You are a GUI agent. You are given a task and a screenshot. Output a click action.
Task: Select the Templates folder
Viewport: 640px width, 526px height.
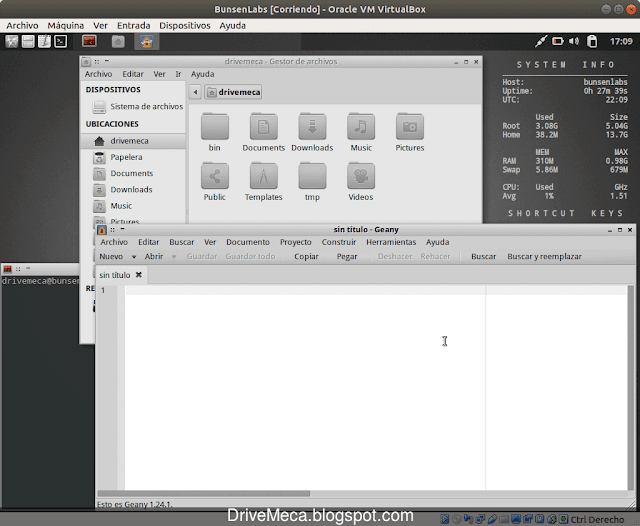[264, 182]
